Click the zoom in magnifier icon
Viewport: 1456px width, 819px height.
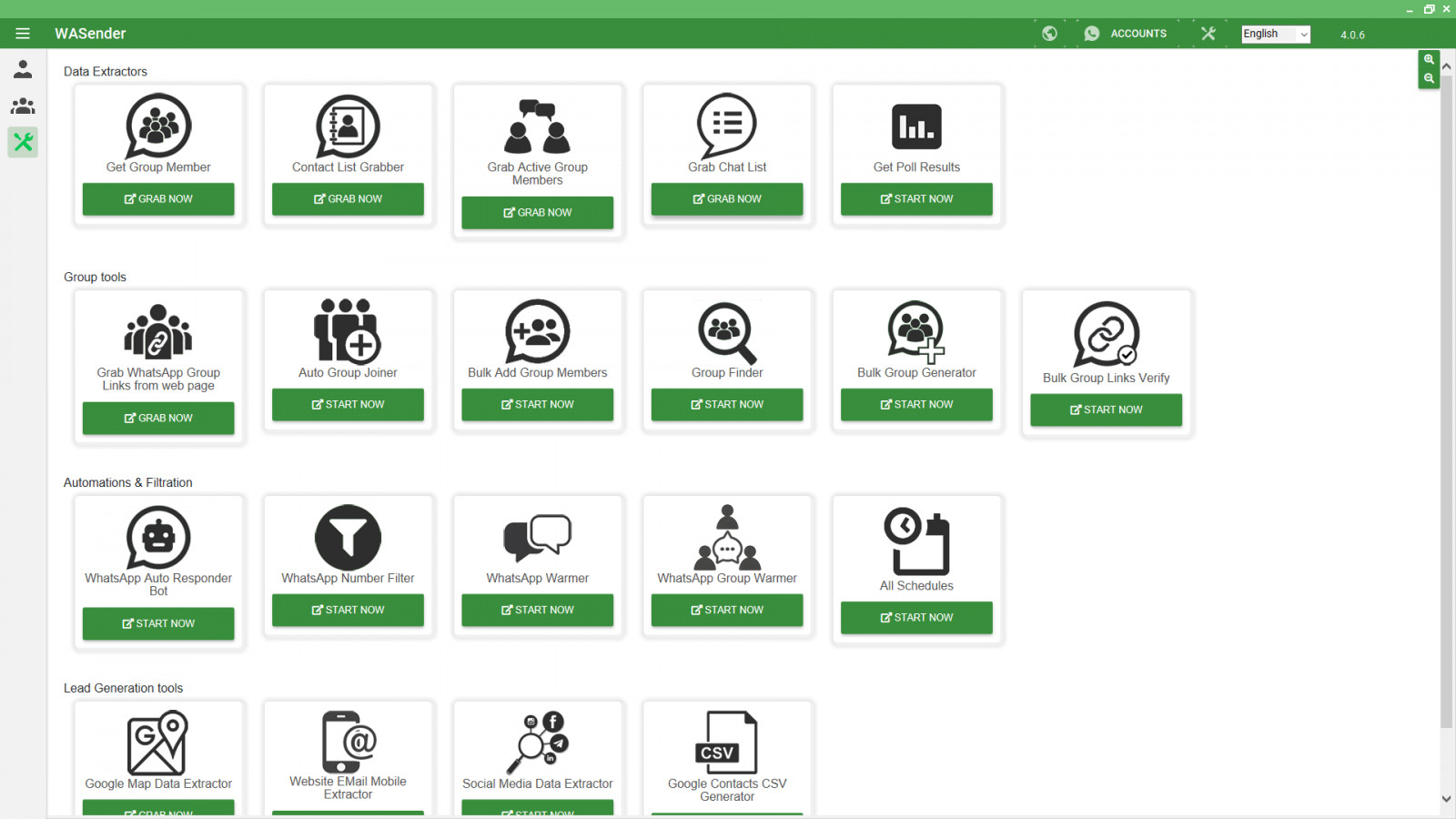[x=1429, y=59]
